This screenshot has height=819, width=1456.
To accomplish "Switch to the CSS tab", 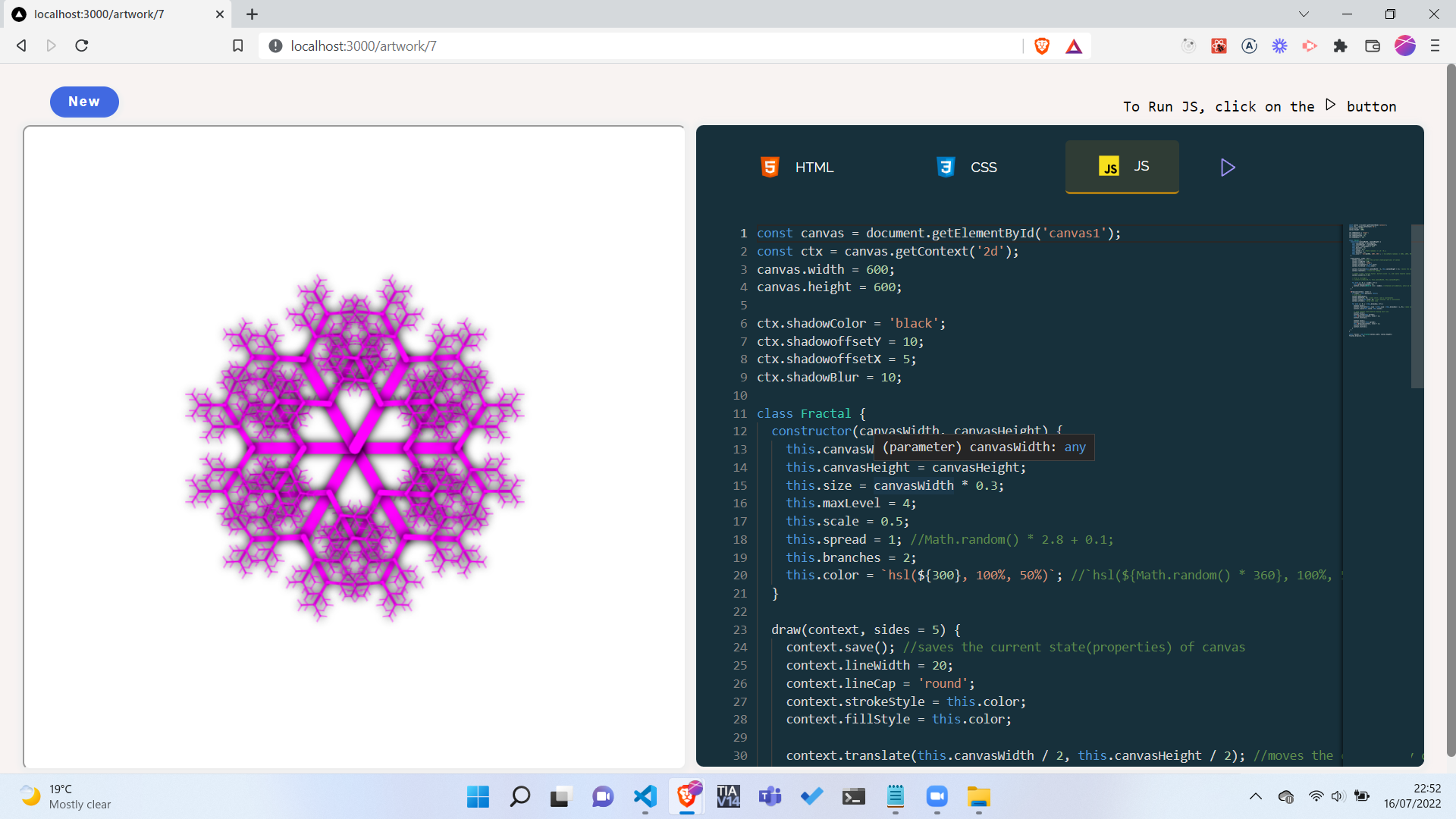I will tap(968, 168).
